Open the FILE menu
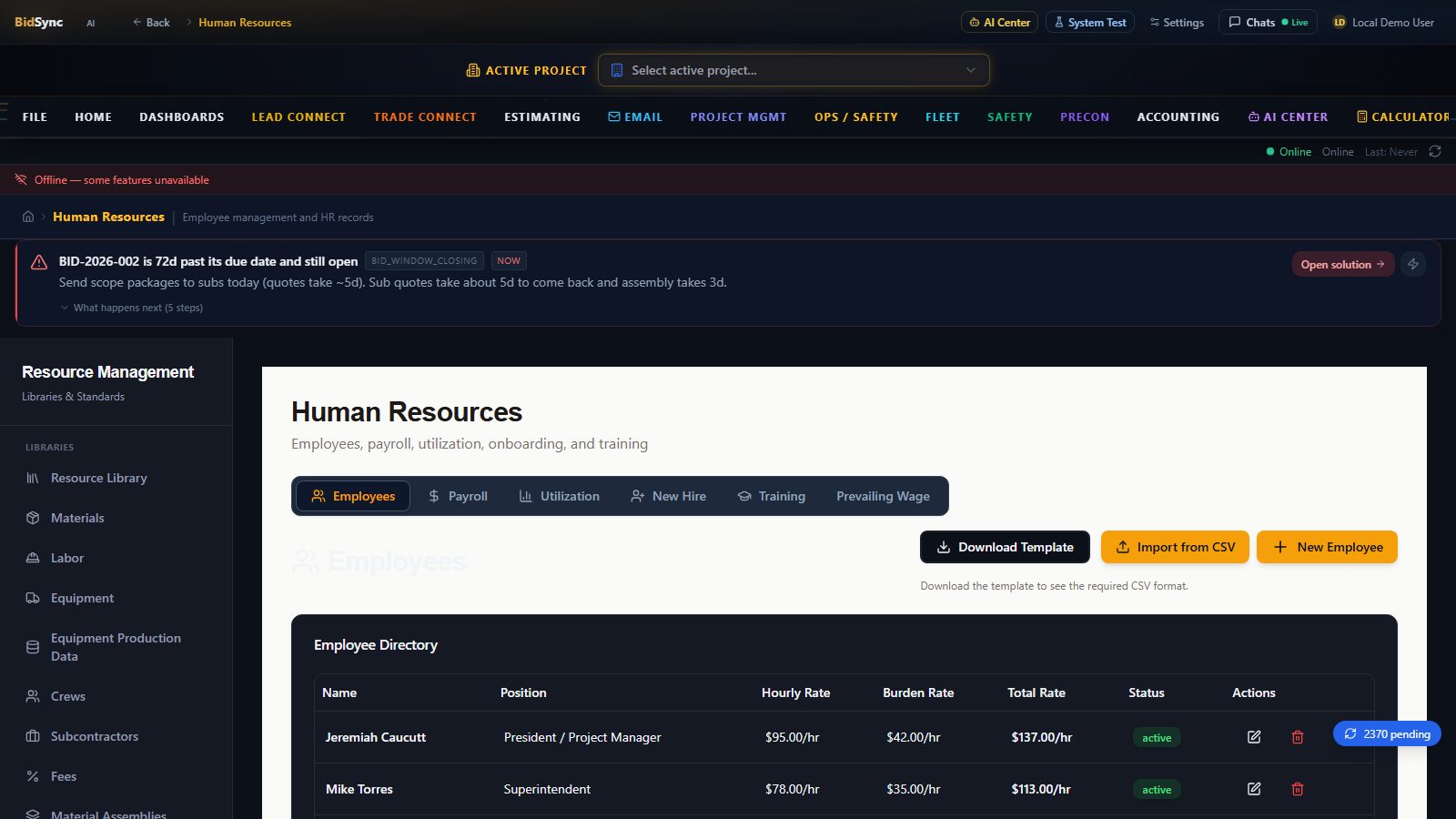The image size is (1456, 819). pos(35,116)
